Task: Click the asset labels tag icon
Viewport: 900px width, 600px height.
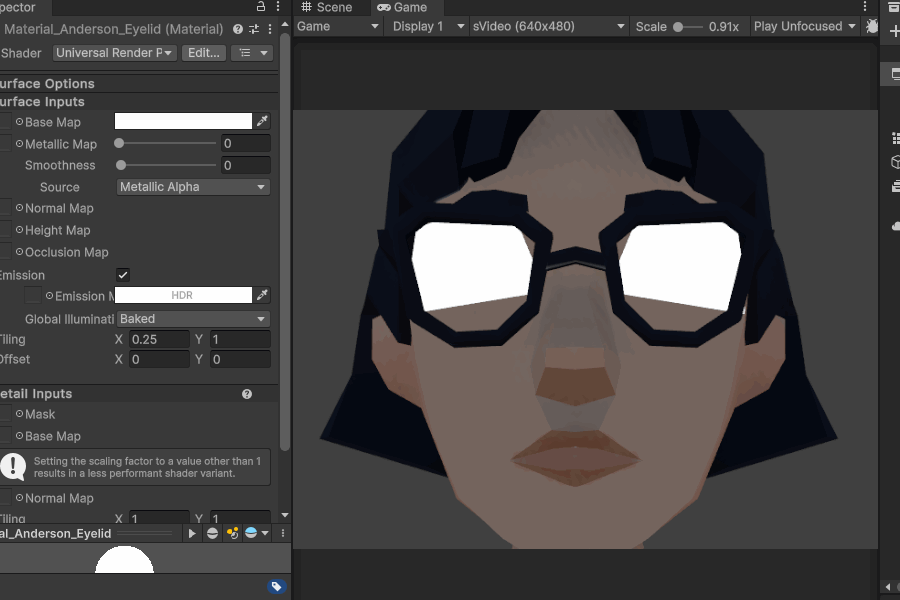Action: tap(277, 587)
